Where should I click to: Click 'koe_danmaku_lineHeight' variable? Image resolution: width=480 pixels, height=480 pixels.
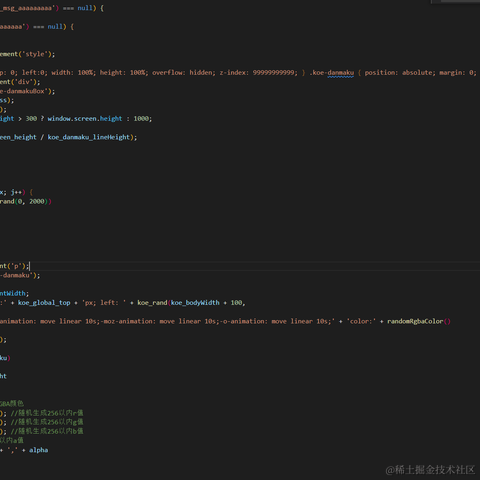tap(89, 137)
